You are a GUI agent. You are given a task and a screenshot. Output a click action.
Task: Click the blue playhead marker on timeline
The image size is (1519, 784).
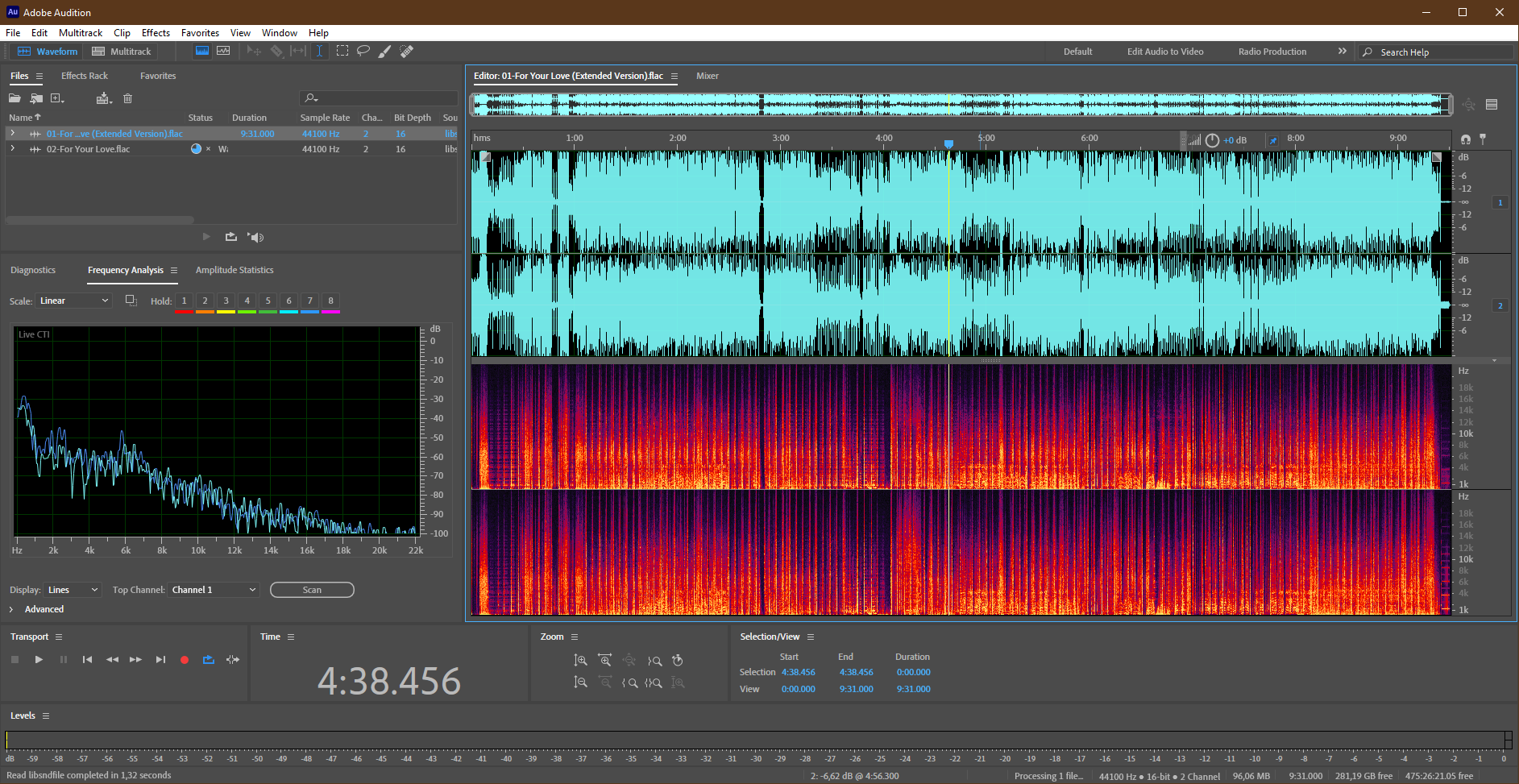(x=948, y=143)
